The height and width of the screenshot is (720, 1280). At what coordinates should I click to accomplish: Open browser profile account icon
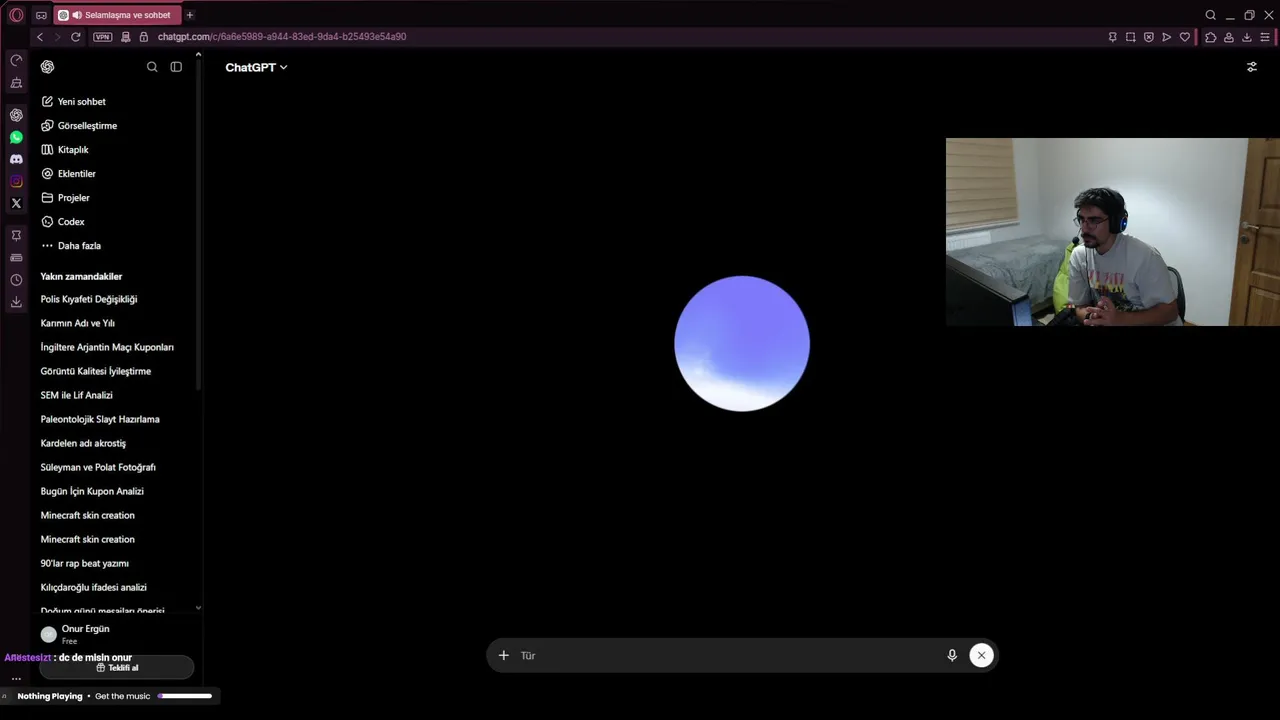(x=1228, y=37)
